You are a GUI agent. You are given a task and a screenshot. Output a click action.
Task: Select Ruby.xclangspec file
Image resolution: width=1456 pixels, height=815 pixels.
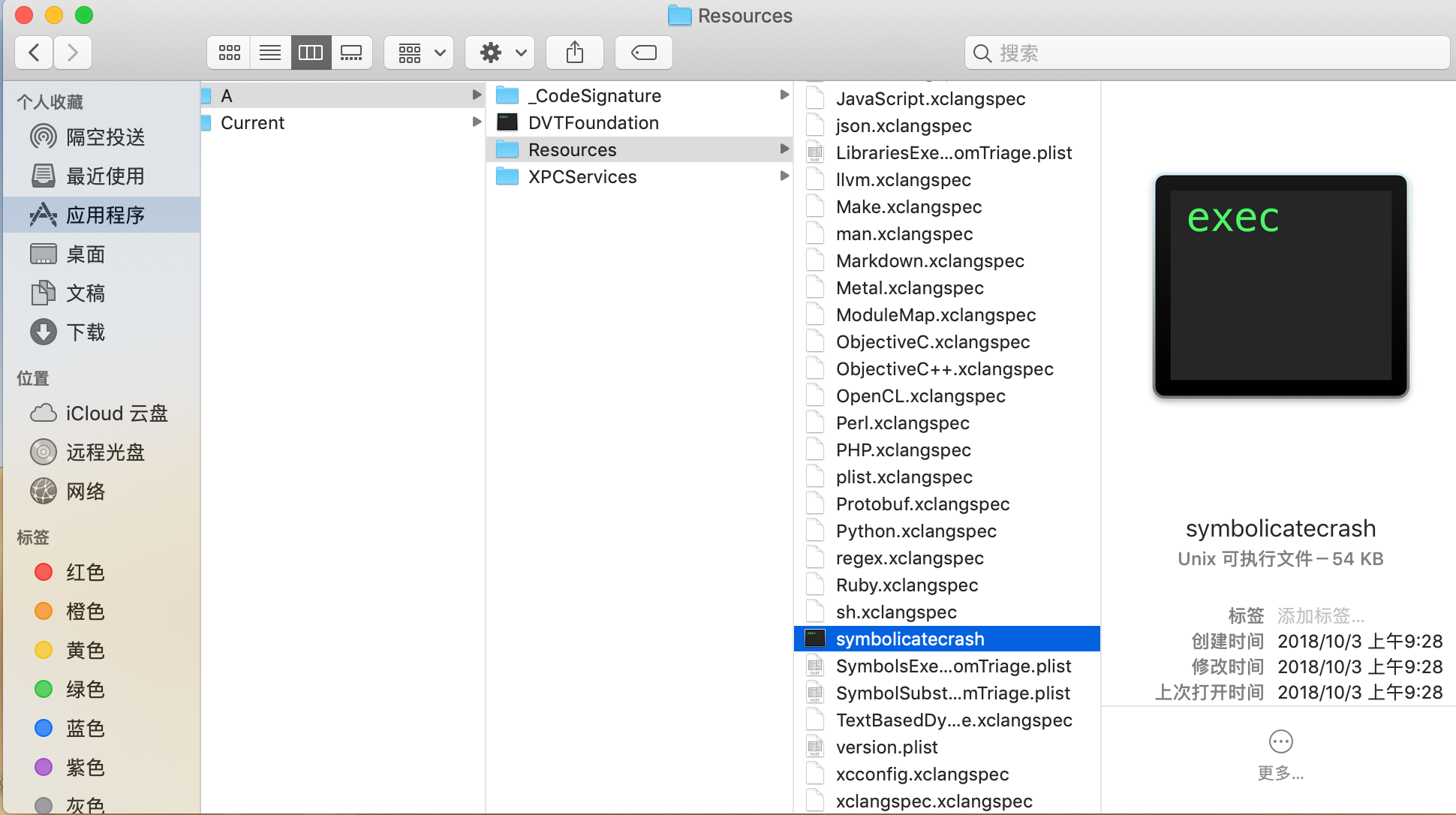coord(947,585)
